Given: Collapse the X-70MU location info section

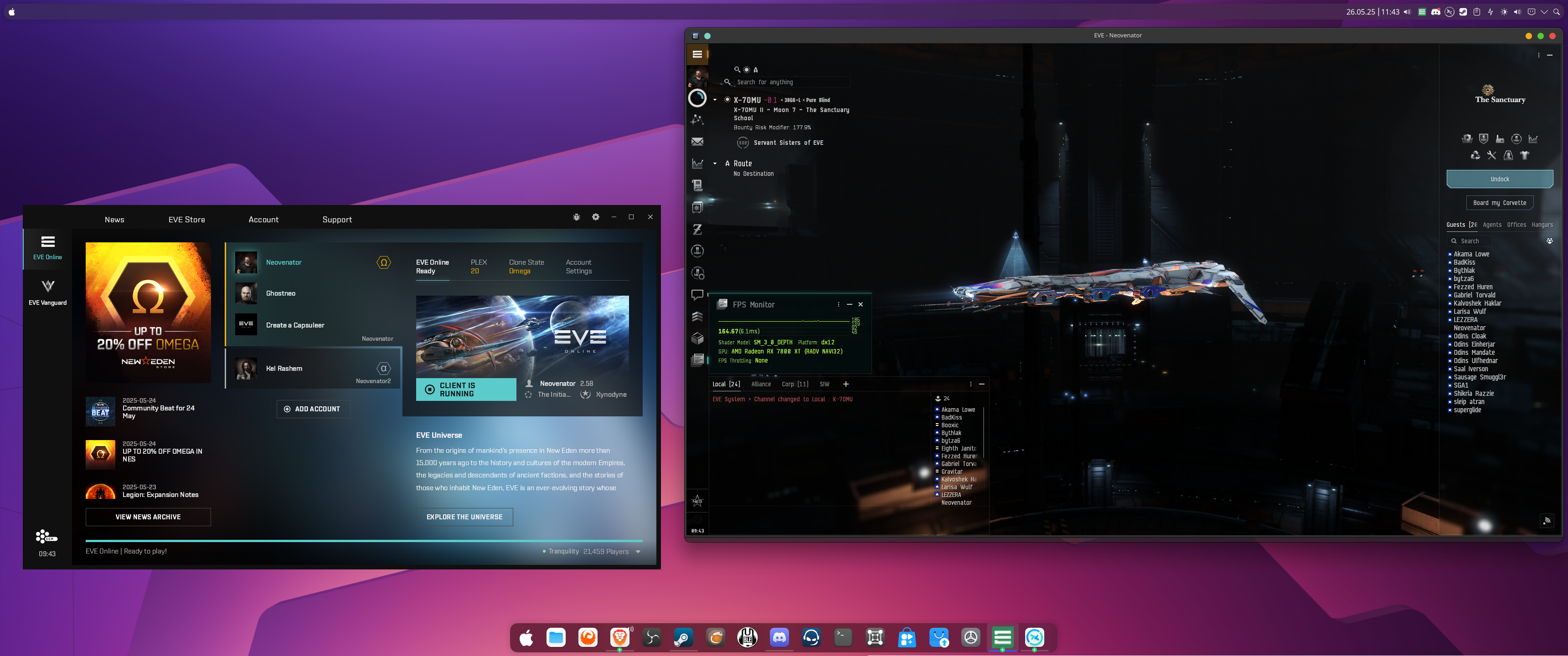Looking at the screenshot, I should 715,100.
